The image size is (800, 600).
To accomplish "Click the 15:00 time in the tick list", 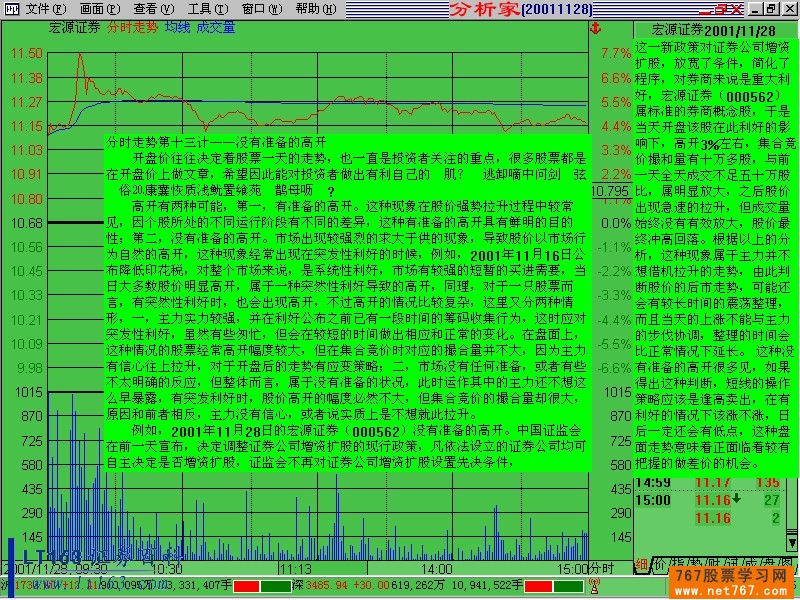I will pos(653,500).
